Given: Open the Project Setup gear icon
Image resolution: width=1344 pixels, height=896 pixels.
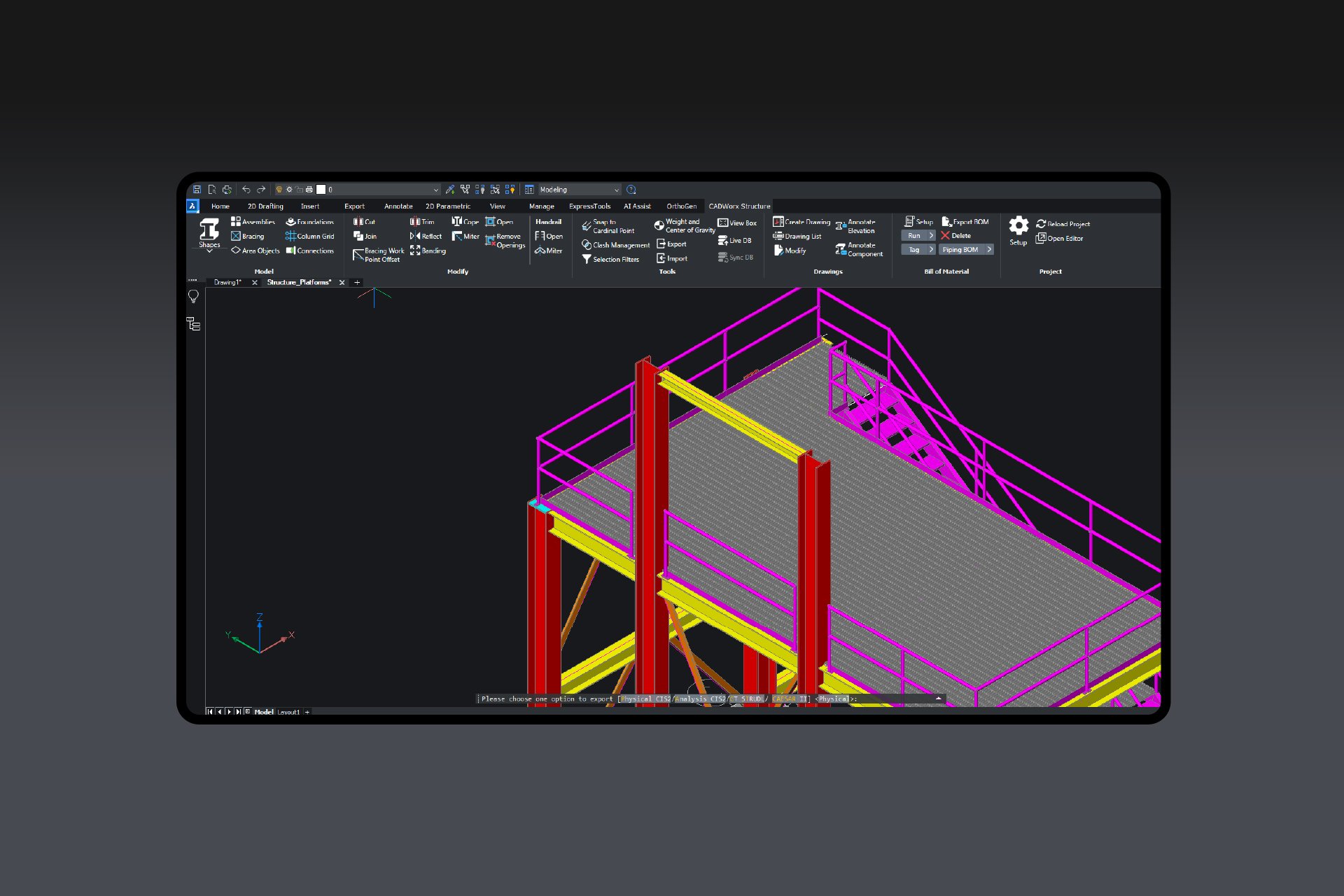Looking at the screenshot, I should [x=1018, y=225].
